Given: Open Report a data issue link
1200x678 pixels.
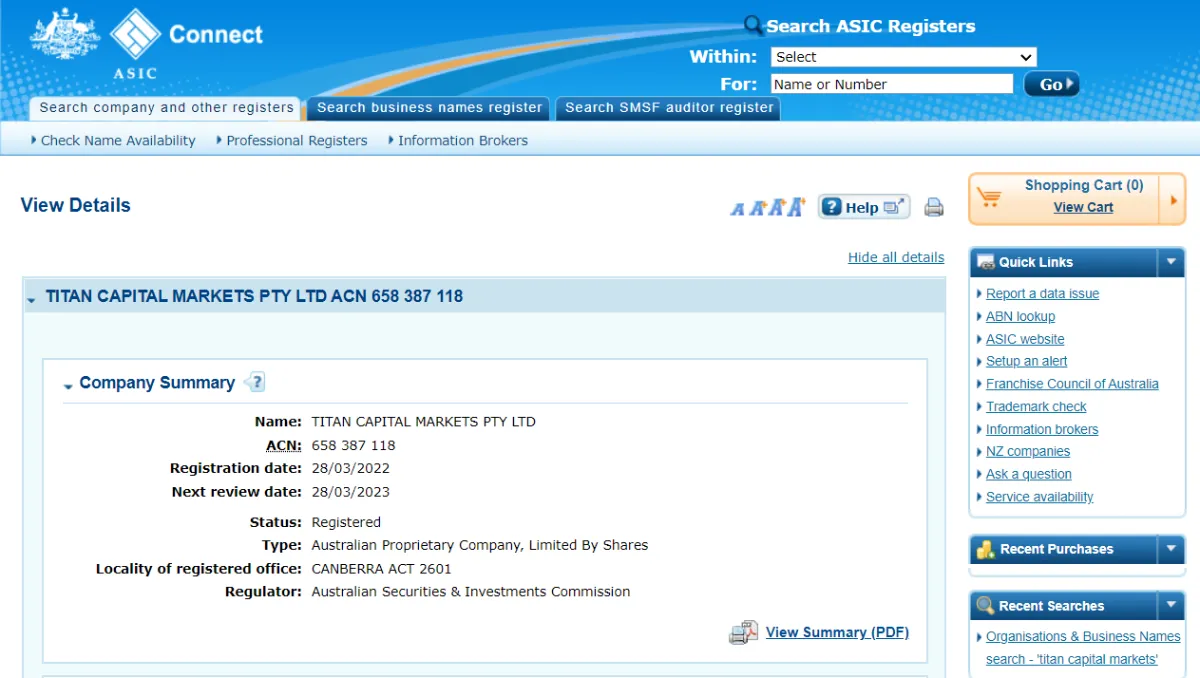Looking at the screenshot, I should click(x=1042, y=294).
